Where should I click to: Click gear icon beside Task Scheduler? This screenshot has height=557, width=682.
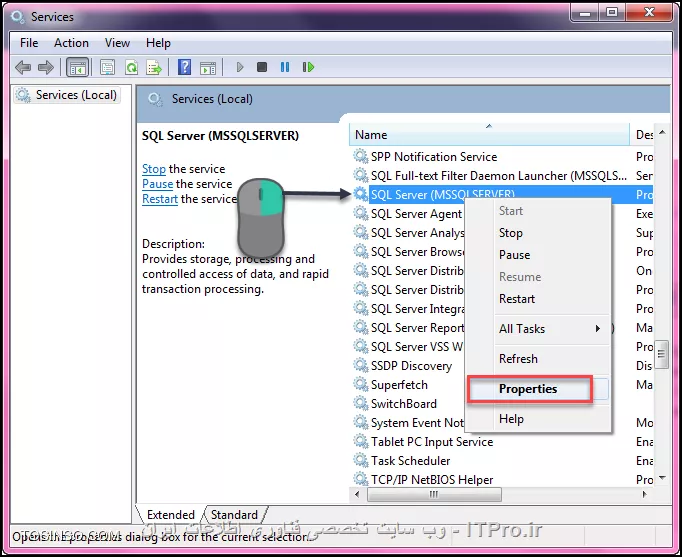click(x=361, y=460)
